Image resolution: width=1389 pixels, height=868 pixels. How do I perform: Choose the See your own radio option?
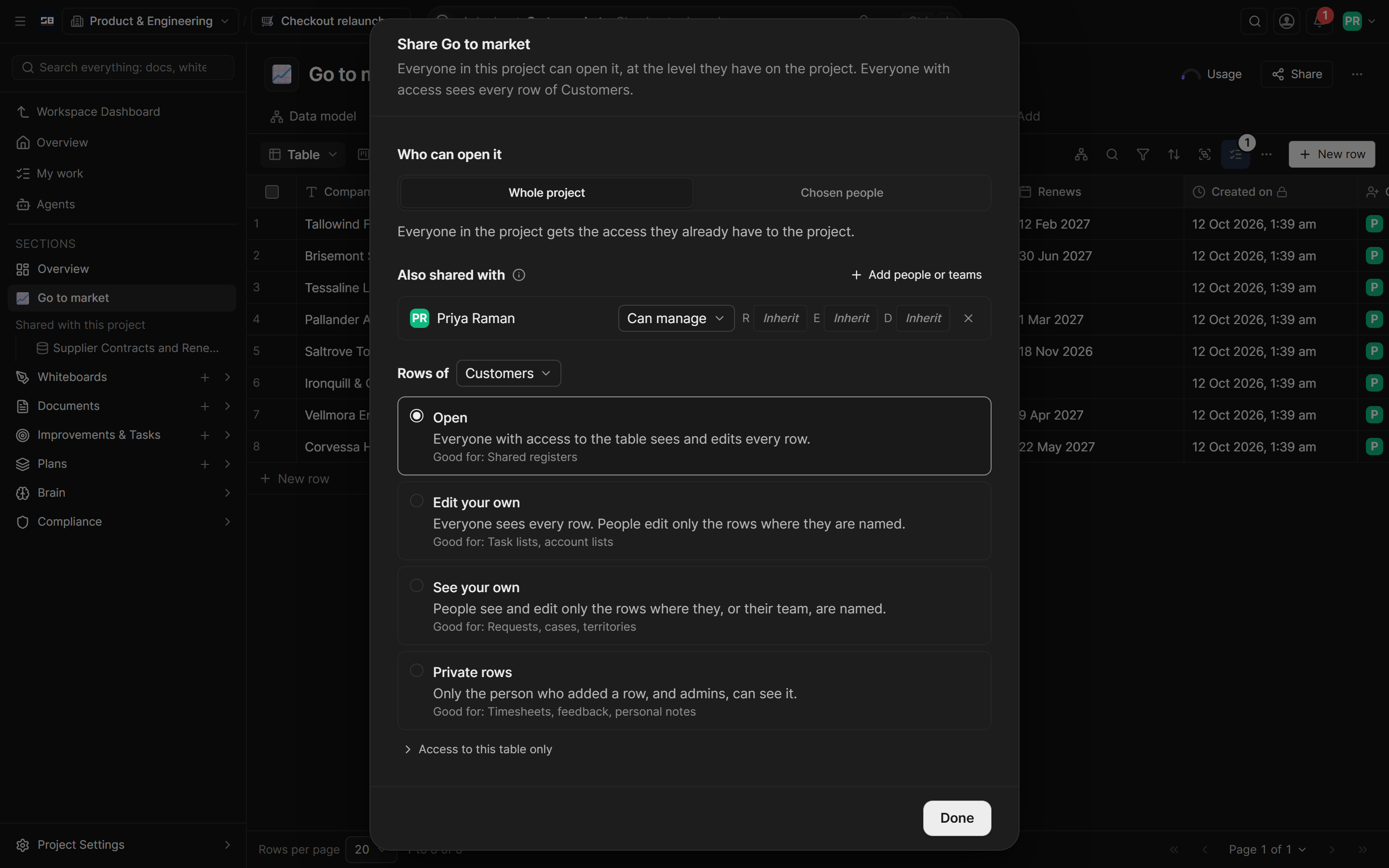(x=417, y=585)
